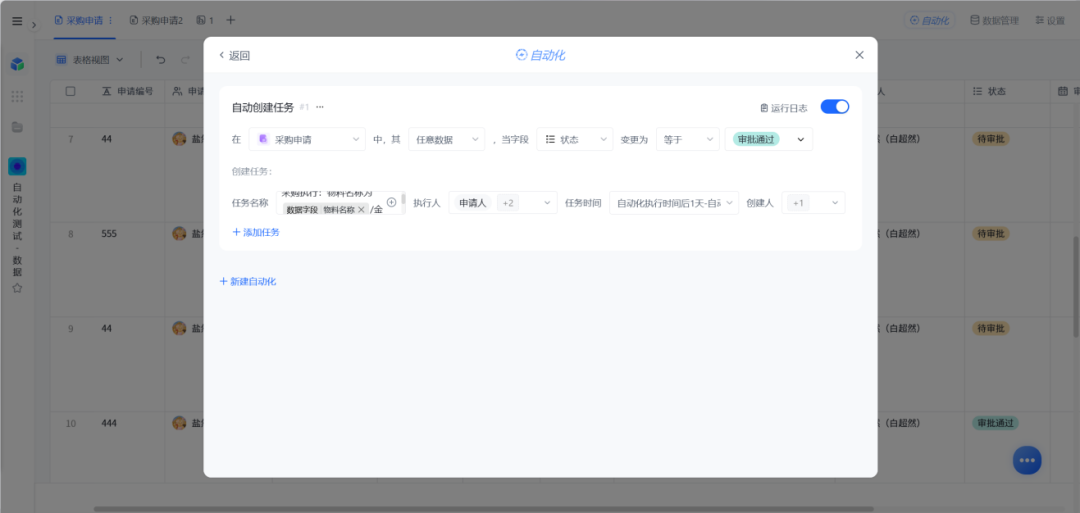
Task: Open 设置 in the top bar
Action: (1050, 21)
